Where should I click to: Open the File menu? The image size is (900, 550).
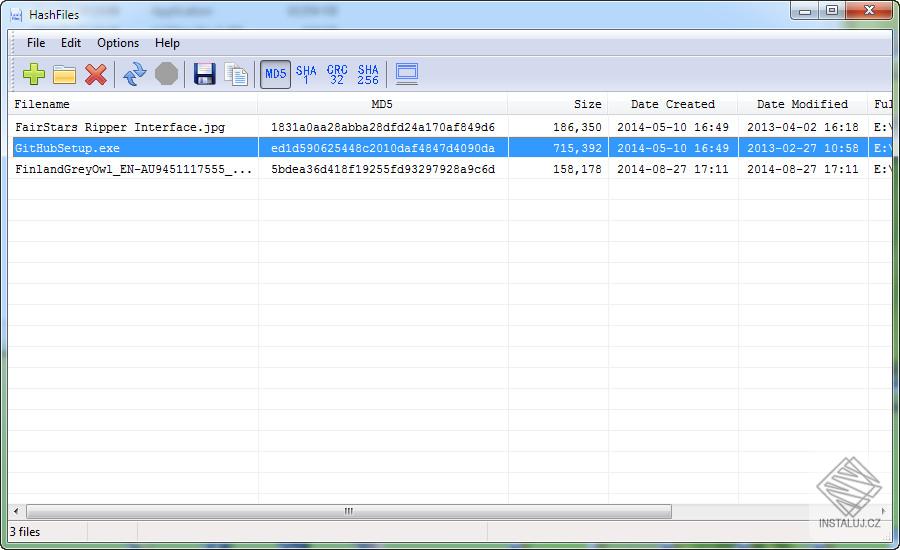[36, 43]
